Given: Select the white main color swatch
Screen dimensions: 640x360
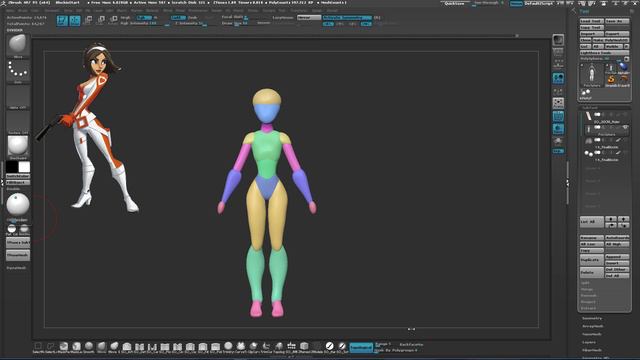Looking at the screenshot, I should click(x=24, y=167).
